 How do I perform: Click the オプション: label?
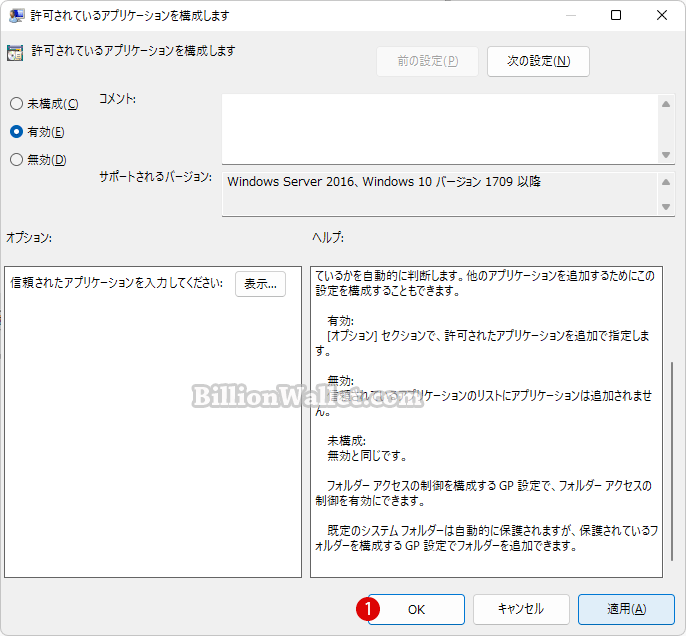(29, 238)
